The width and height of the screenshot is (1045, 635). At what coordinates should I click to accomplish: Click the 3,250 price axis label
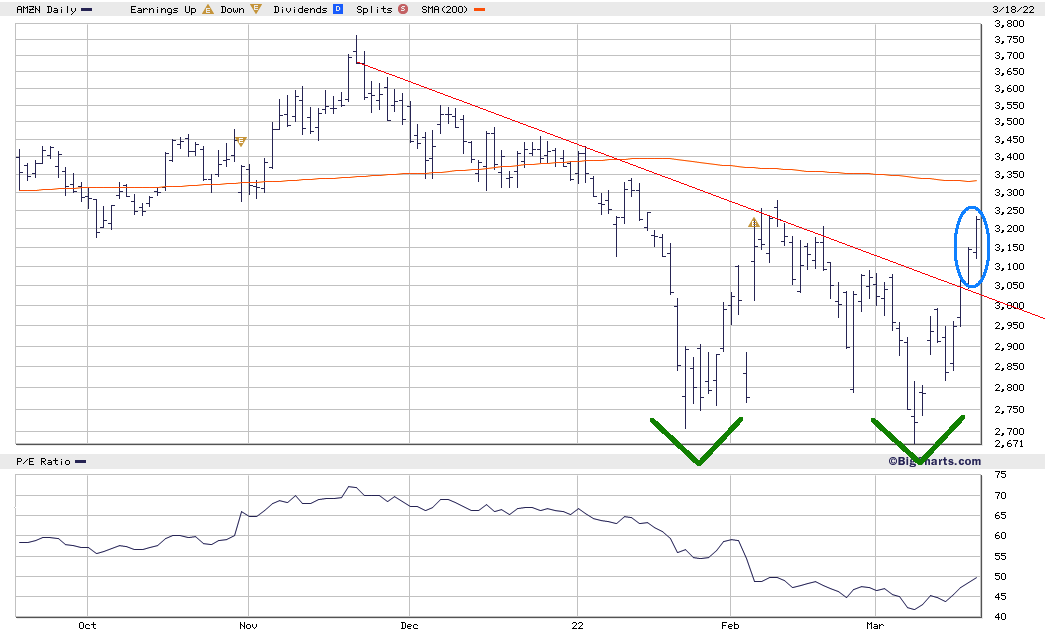click(1009, 211)
